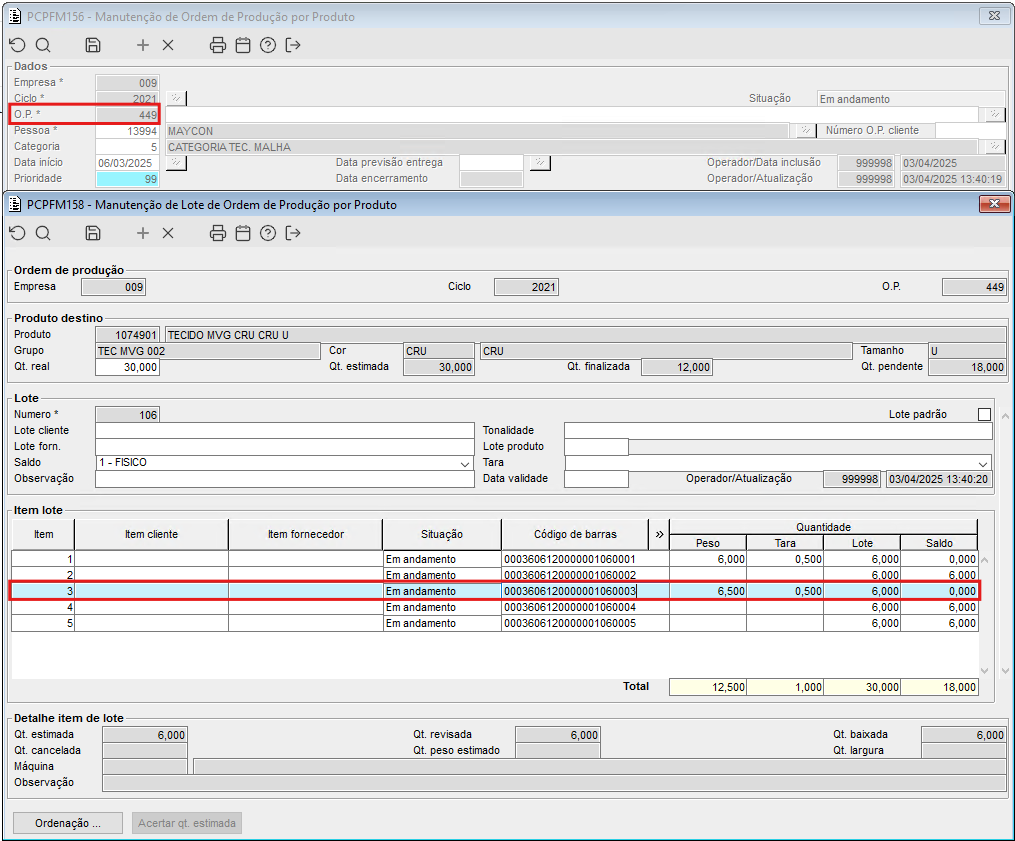
Task: Click the Saldo column header in Quantidade
Action: pos(939,543)
